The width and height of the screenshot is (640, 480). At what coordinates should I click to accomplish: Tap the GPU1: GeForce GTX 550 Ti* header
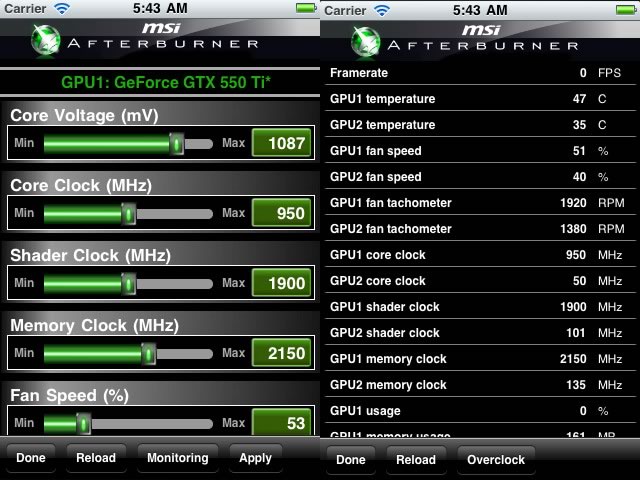pyautogui.click(x=166, y=82)
